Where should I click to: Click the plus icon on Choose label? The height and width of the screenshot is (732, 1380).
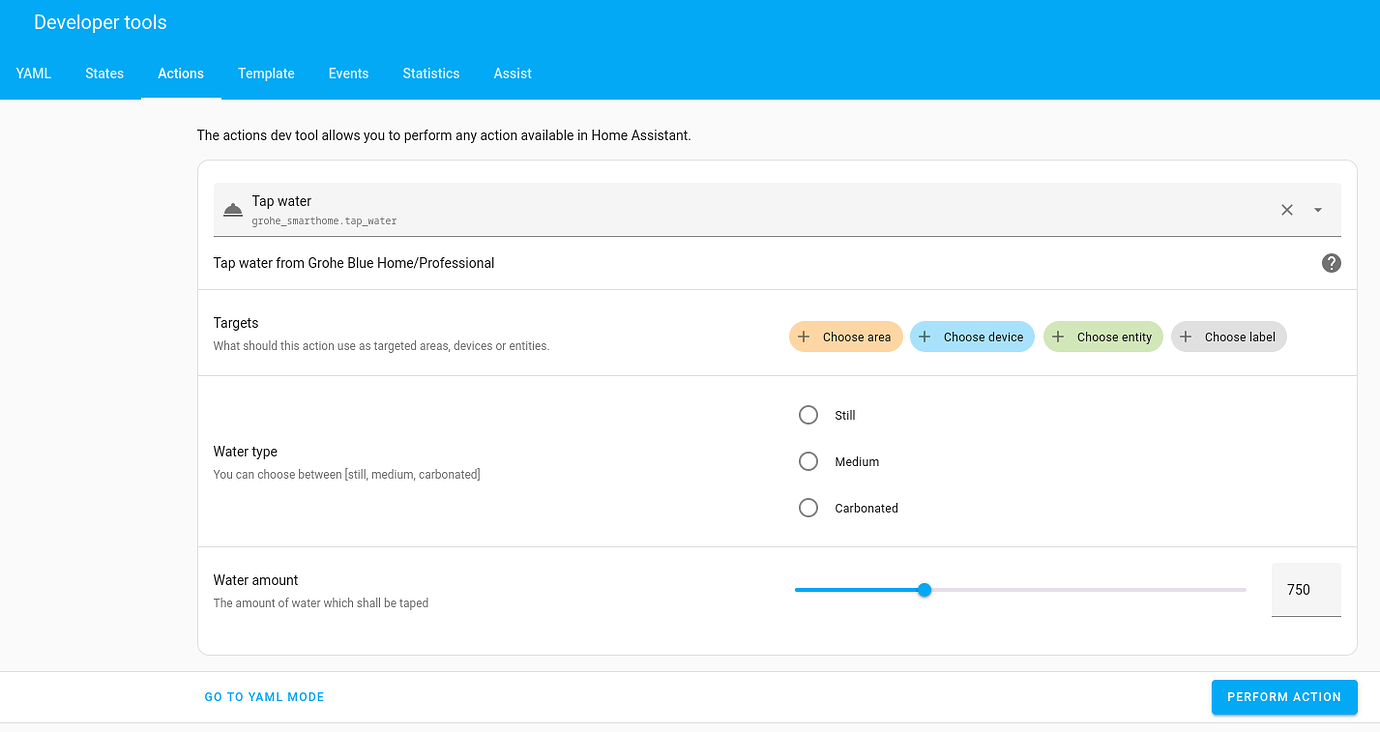pyautogui.click(x=1186, y=337)
